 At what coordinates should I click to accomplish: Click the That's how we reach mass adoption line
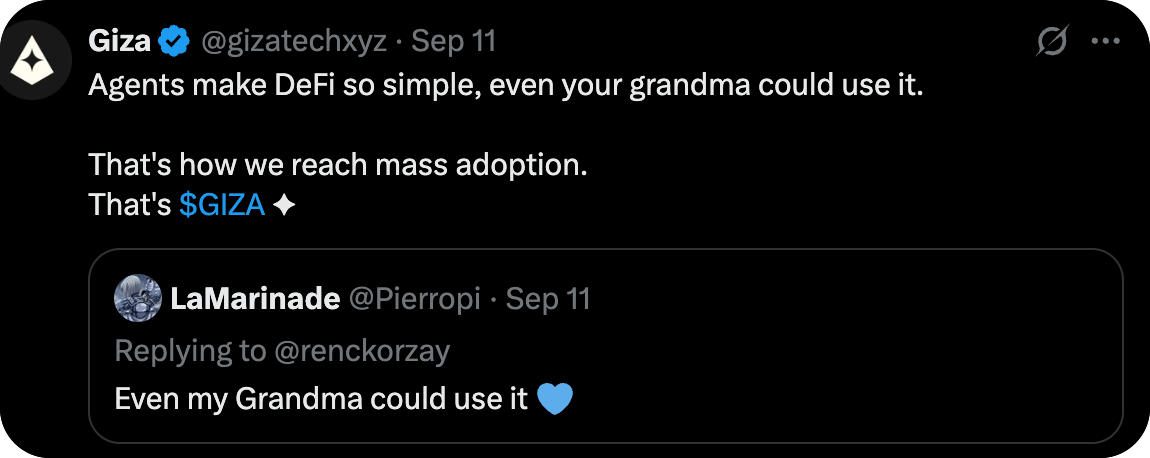tap(337, 165)
